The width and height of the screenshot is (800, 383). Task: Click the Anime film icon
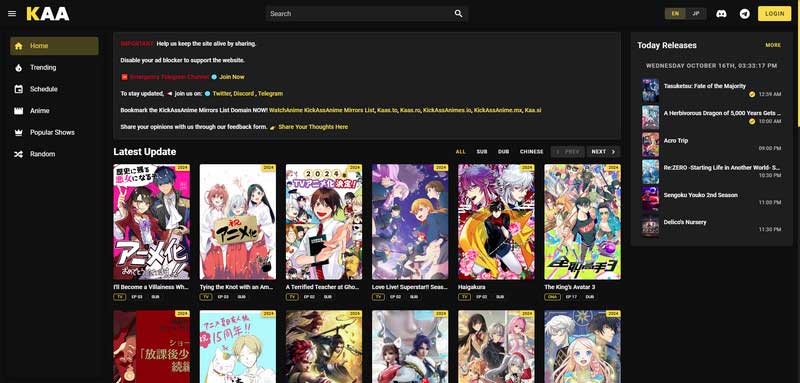pyautogui.click(x=19, y=111)
